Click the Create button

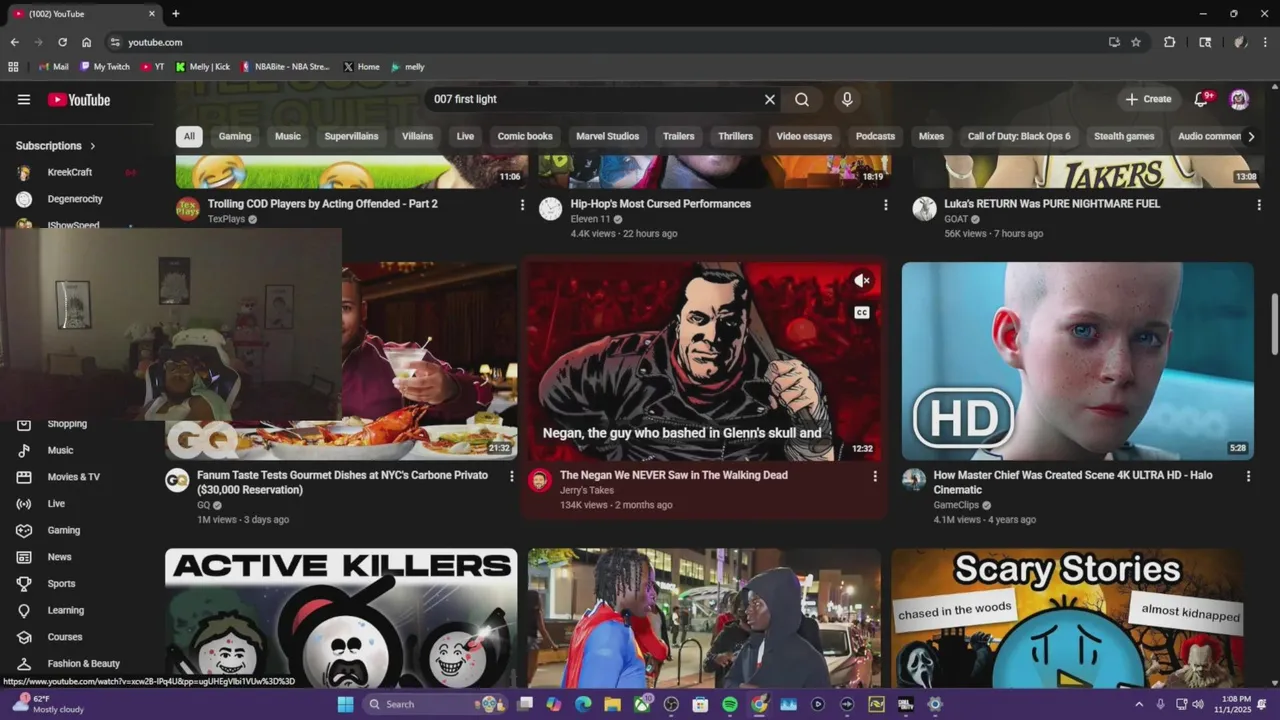(x=1148, y=99)
